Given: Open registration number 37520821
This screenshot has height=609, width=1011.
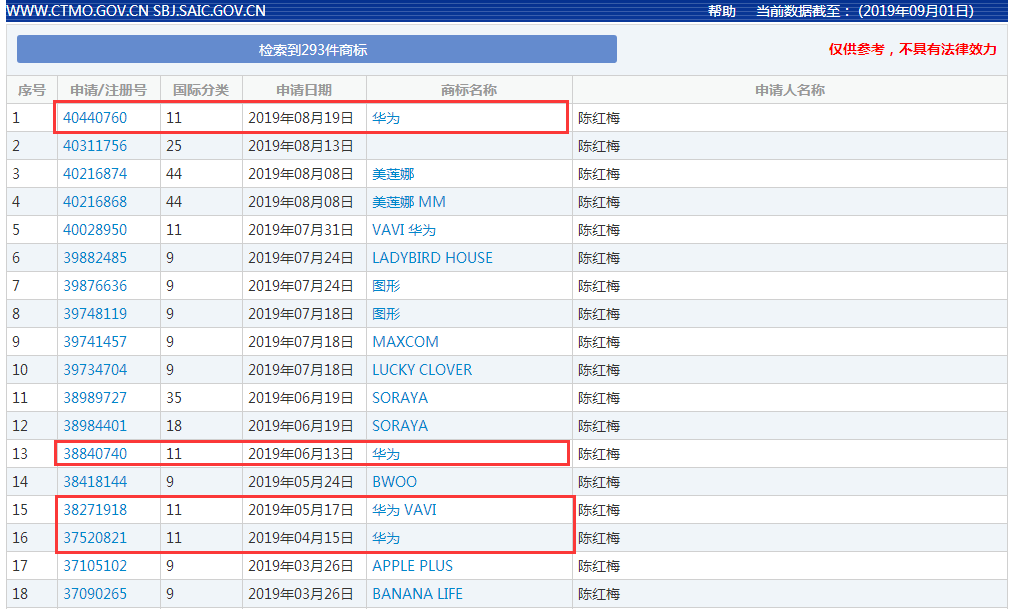Looking at the screenshot, I should 95,538.
